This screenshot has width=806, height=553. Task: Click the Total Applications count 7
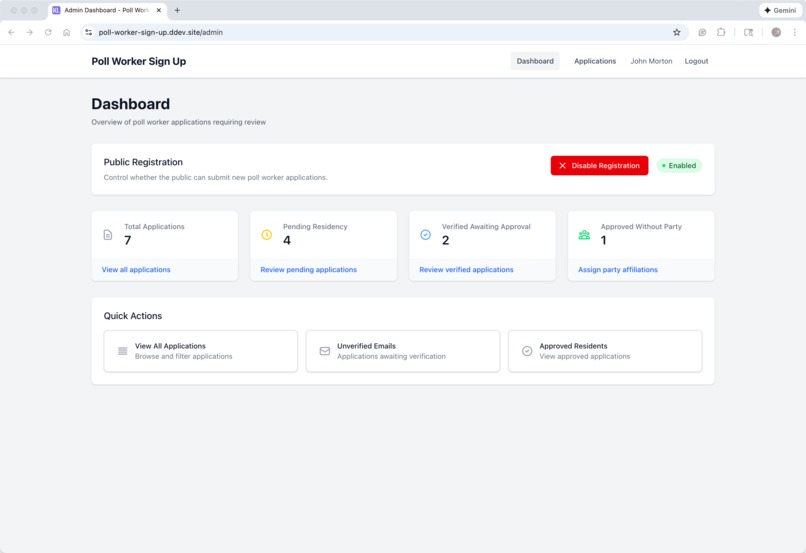pos(128,240)
